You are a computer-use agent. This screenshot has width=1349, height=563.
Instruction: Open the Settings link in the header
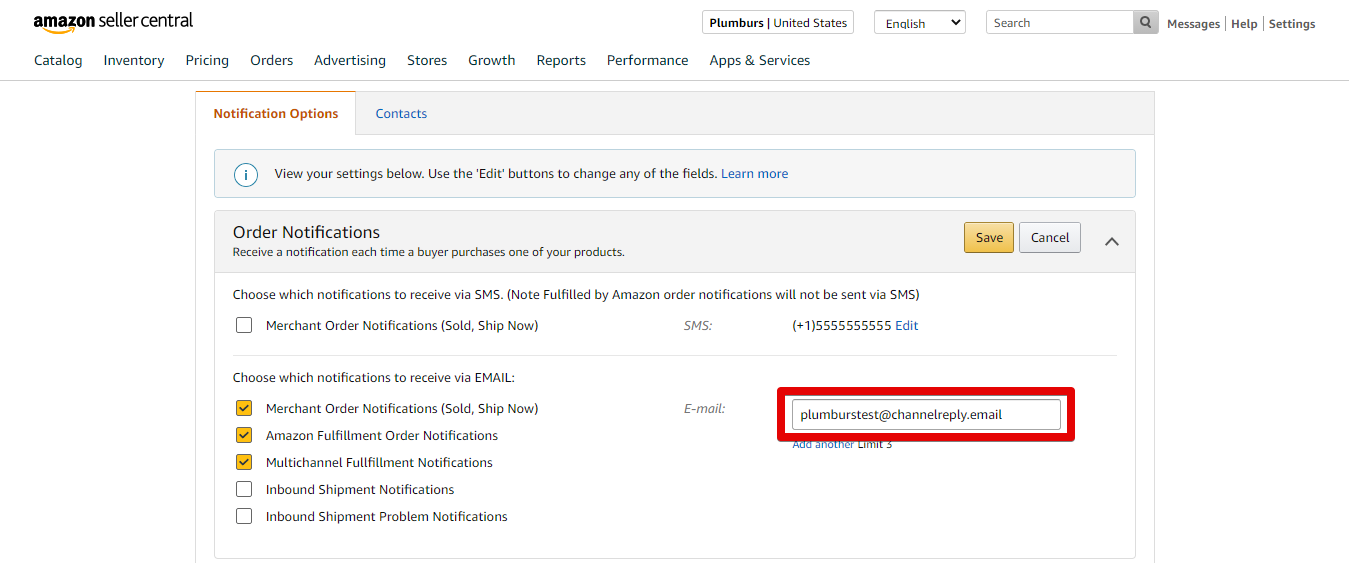tap(1292, 24)
